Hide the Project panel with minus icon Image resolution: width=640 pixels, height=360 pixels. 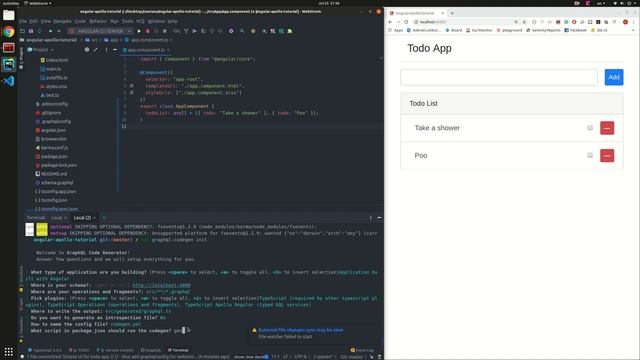(x=115, y=50)
